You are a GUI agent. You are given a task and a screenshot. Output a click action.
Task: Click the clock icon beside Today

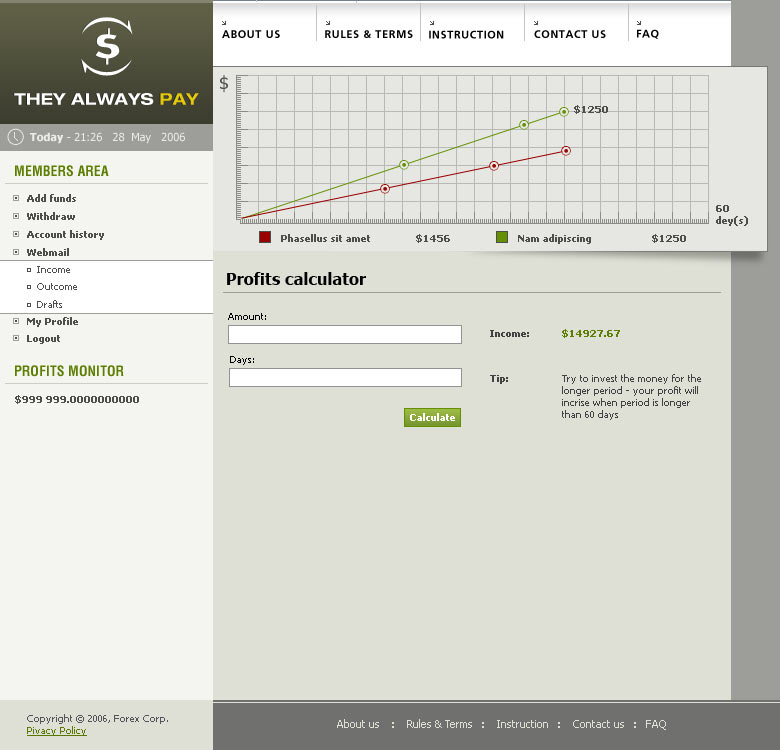(x=16, y=137)
